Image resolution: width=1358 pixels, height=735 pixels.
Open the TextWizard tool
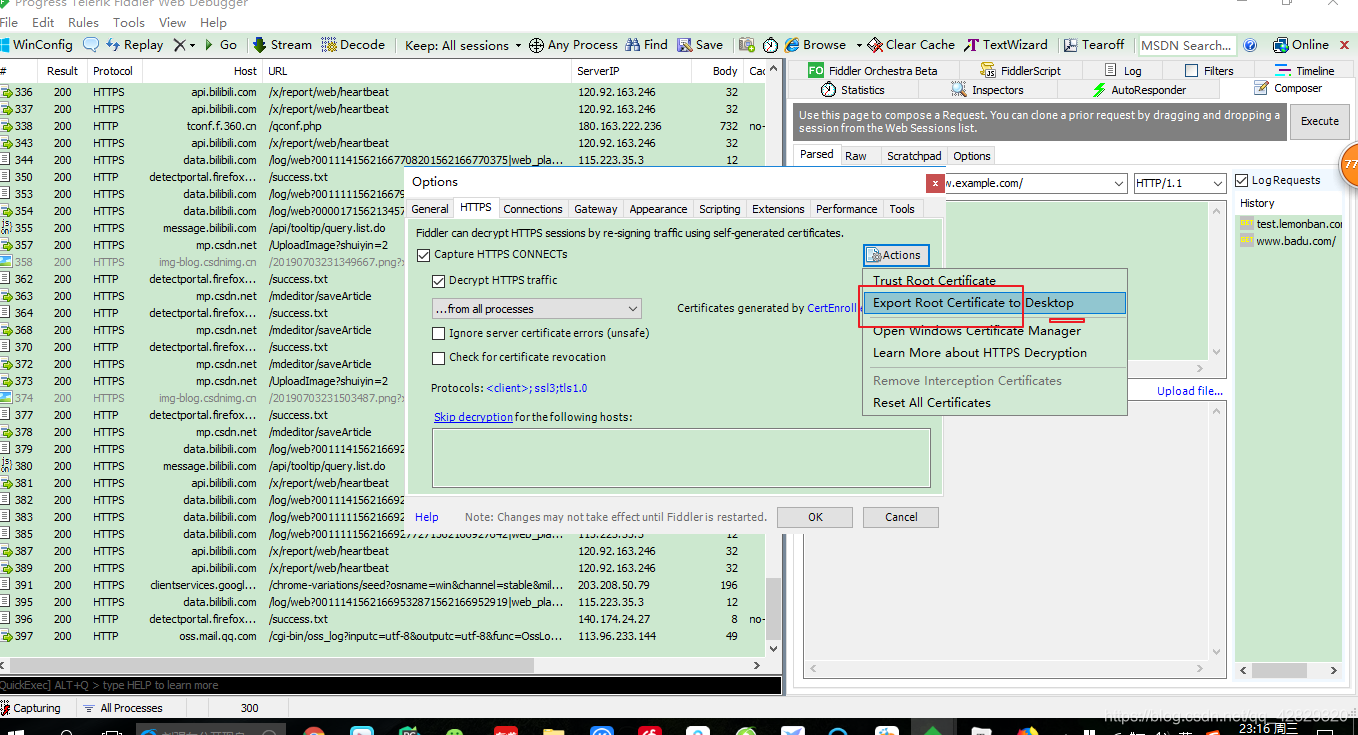1006,45
